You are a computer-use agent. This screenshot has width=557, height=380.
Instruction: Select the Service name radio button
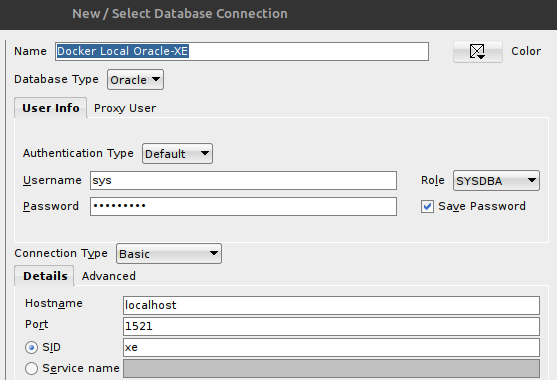click(x=31, y=368)
